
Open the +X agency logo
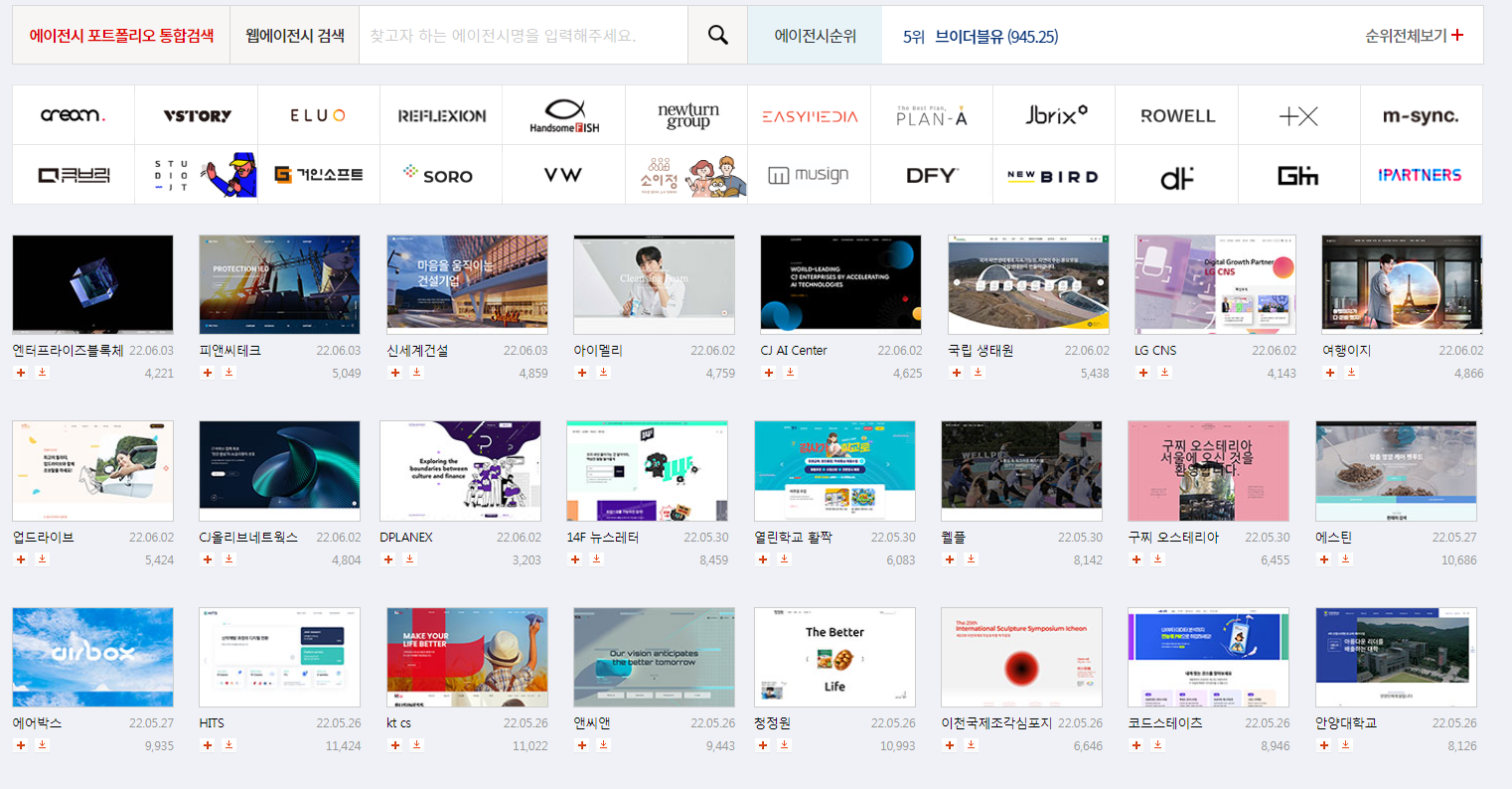point(1299,115)
